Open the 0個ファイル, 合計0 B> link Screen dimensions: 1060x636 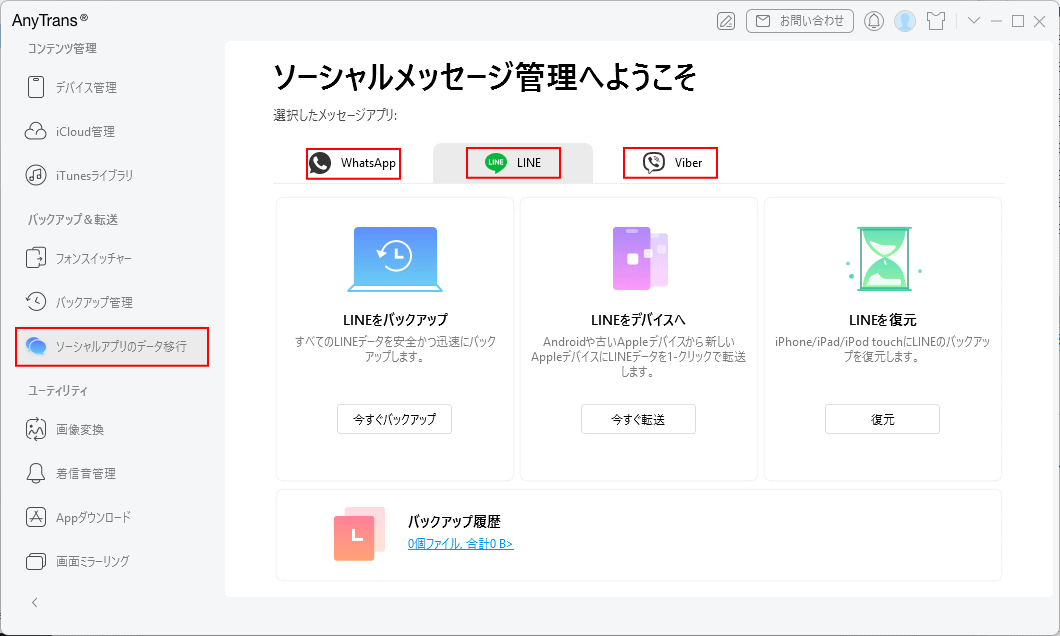(460, 543)
